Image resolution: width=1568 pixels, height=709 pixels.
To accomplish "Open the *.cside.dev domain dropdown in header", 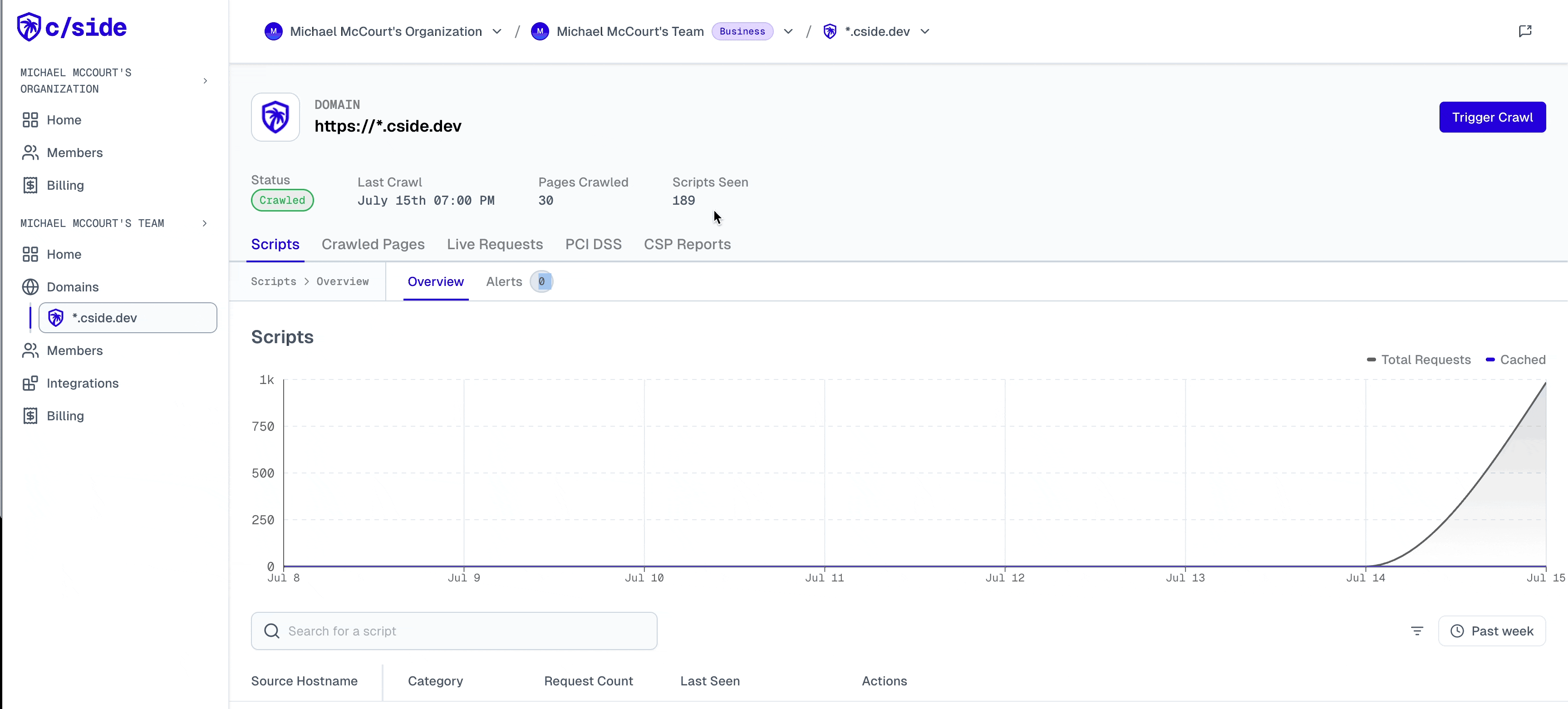I will coord(924,32).
